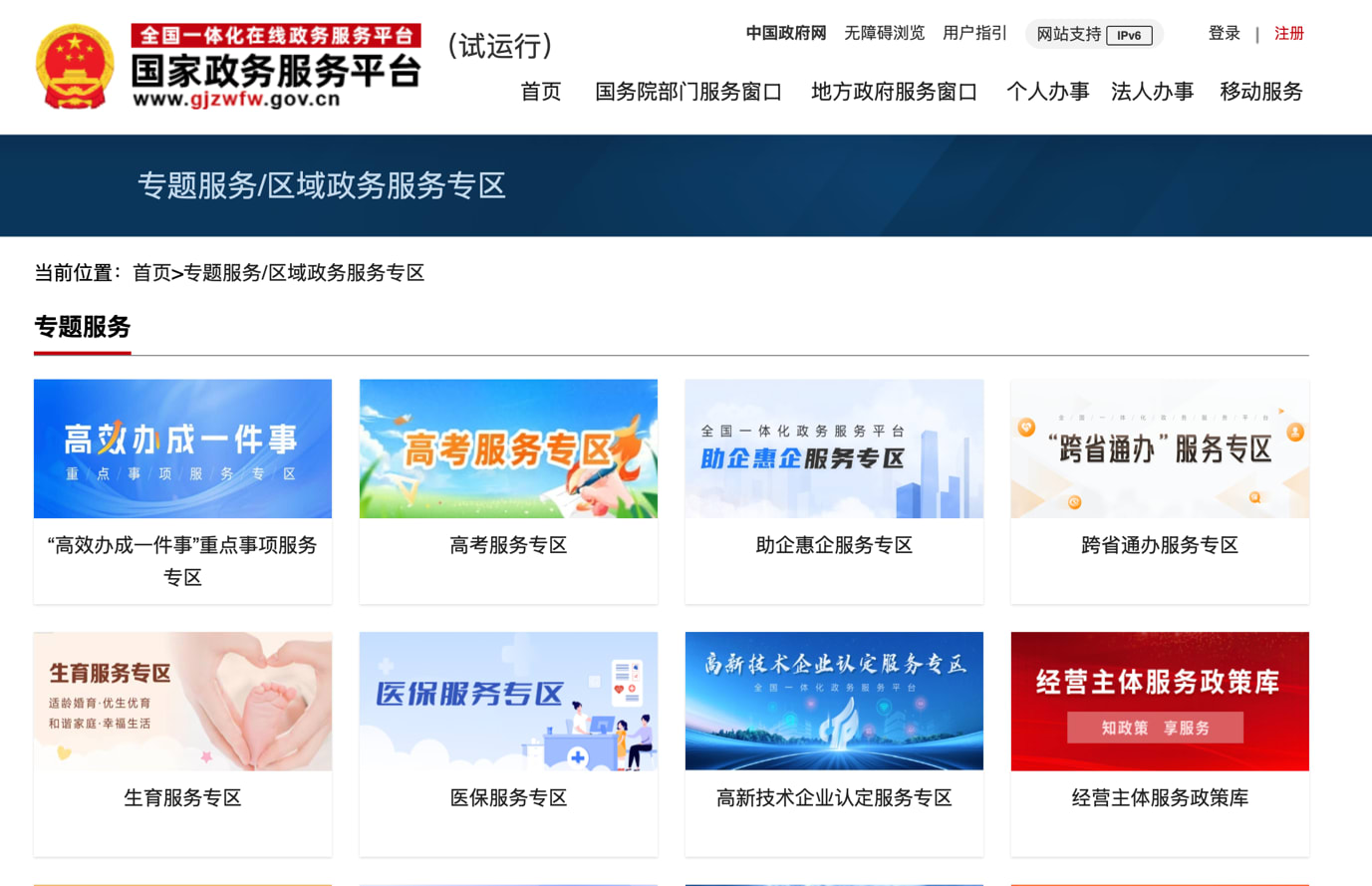This screenshot has width=1372, height=886.
Task: Open the 助企惠企服务专区 banner image
Action: (x=833, y=447)
